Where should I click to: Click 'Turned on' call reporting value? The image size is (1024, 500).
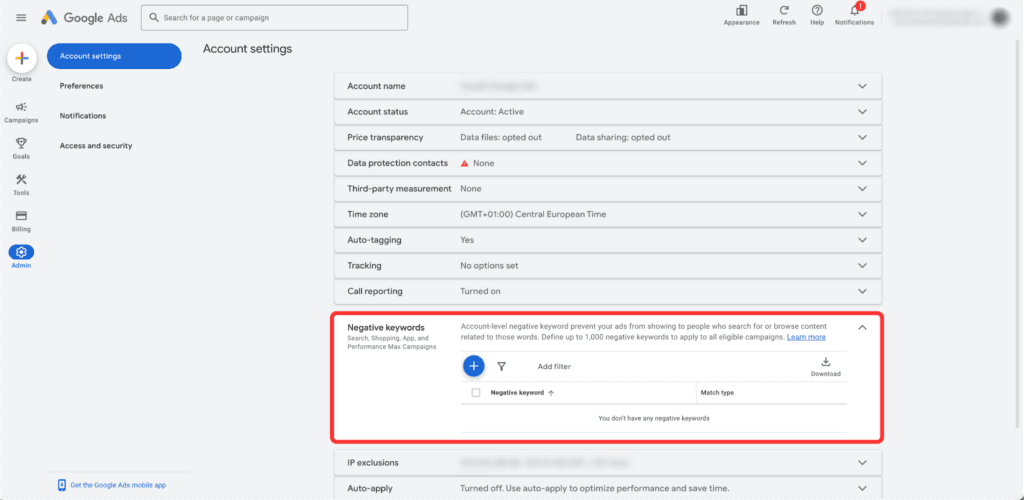tap(480, 291)
